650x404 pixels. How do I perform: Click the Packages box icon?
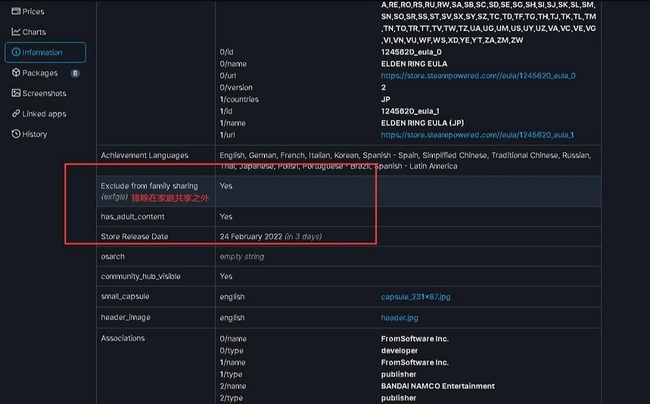(x=16, y=73)
